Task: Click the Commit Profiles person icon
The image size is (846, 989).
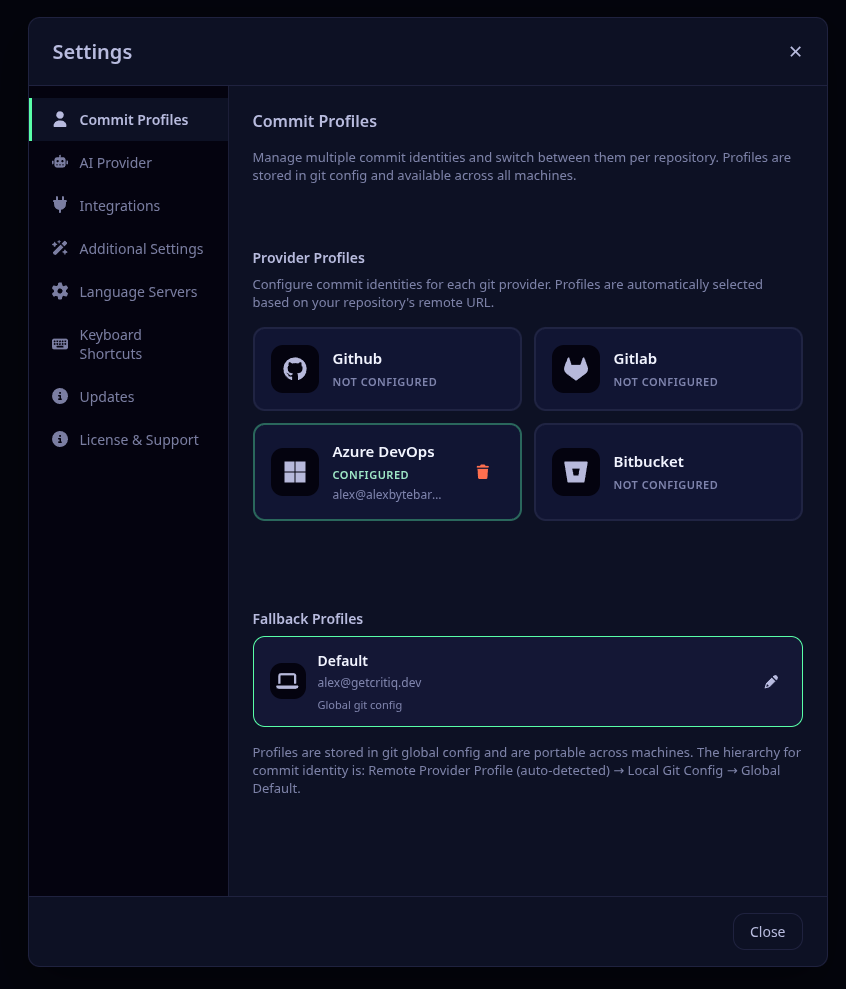Action: [x=60, y=119]
